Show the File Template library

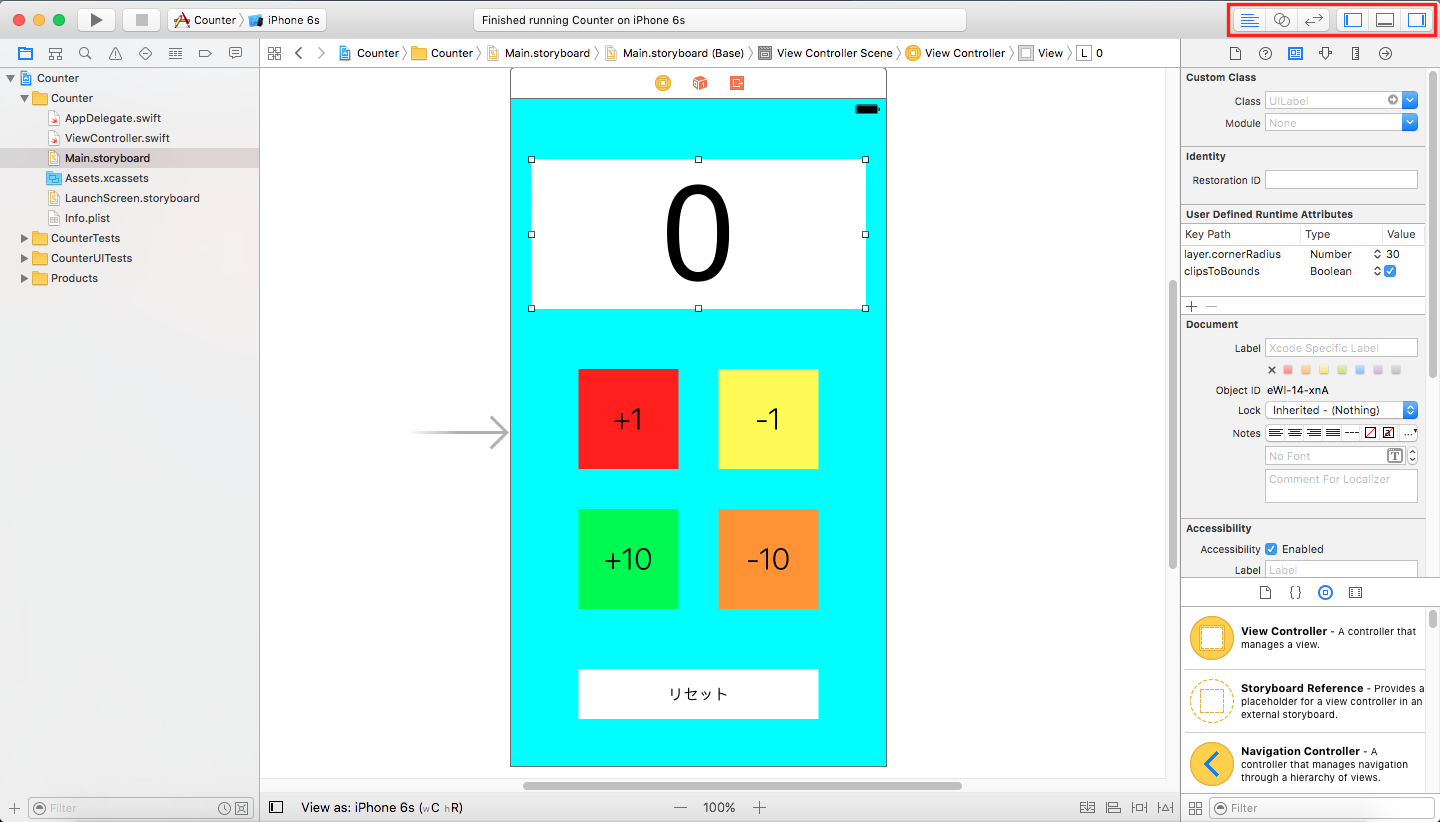point(1265,592)
